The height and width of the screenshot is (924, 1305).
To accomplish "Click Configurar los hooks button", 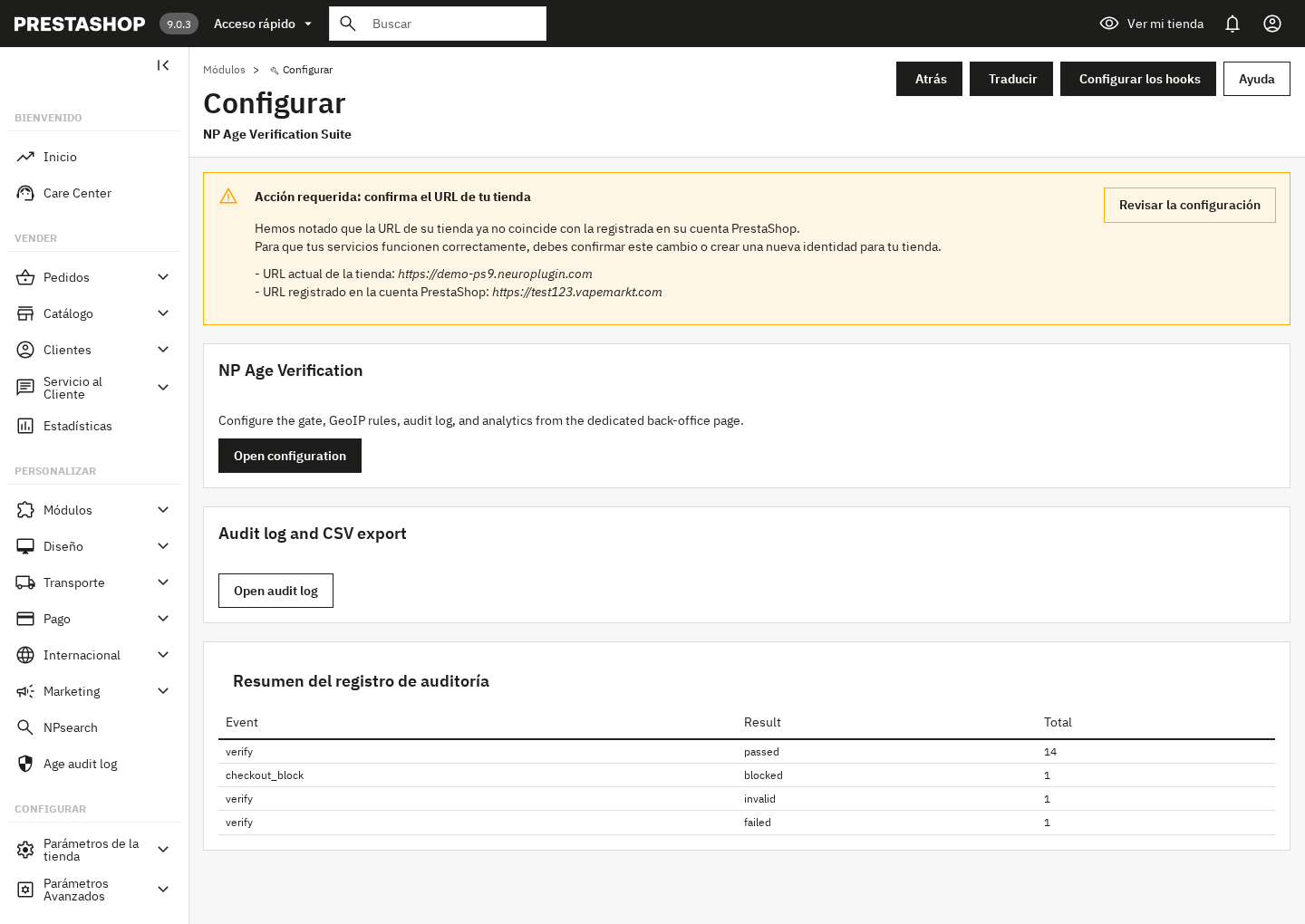I will pos(1138,79).
